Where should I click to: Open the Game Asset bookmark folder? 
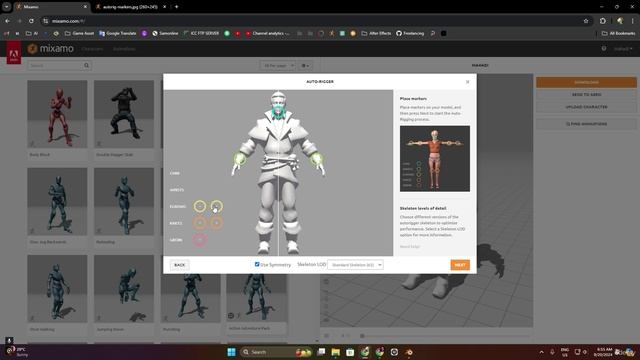79,33
